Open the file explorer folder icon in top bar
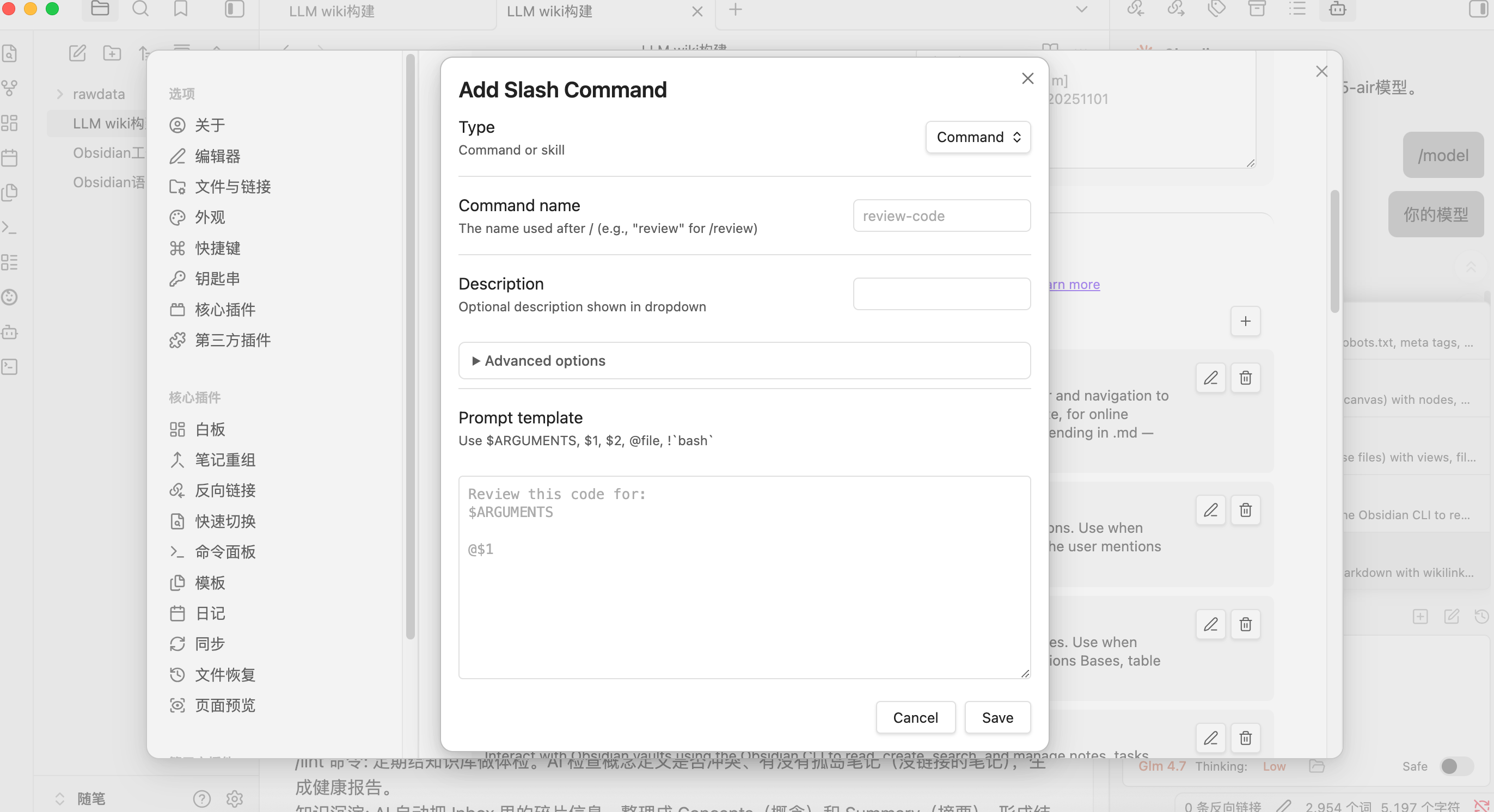Viewport: 1494px width, 812px height. click(100, 9)
